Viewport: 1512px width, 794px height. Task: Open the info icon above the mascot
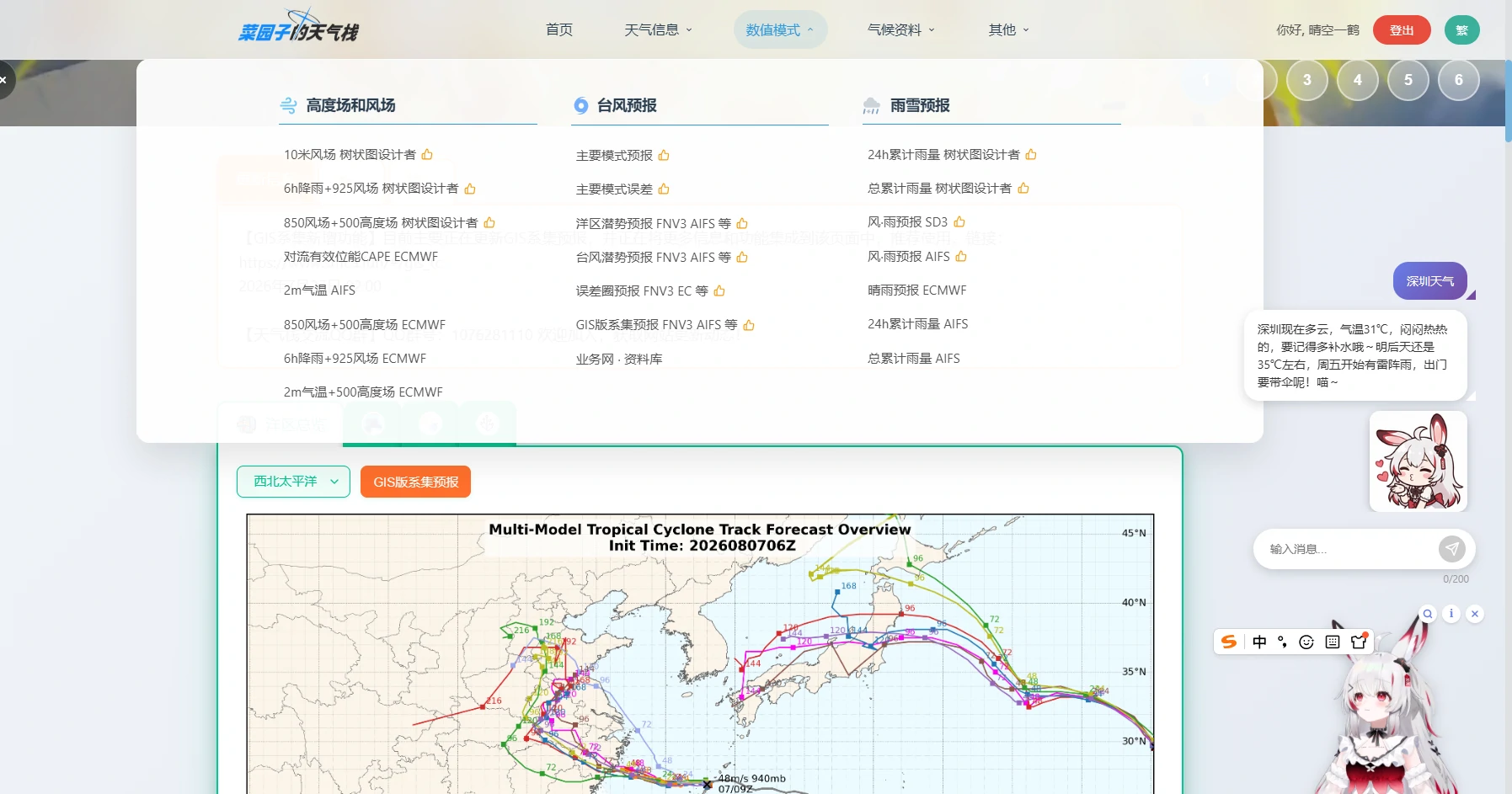click(1451, 614)
